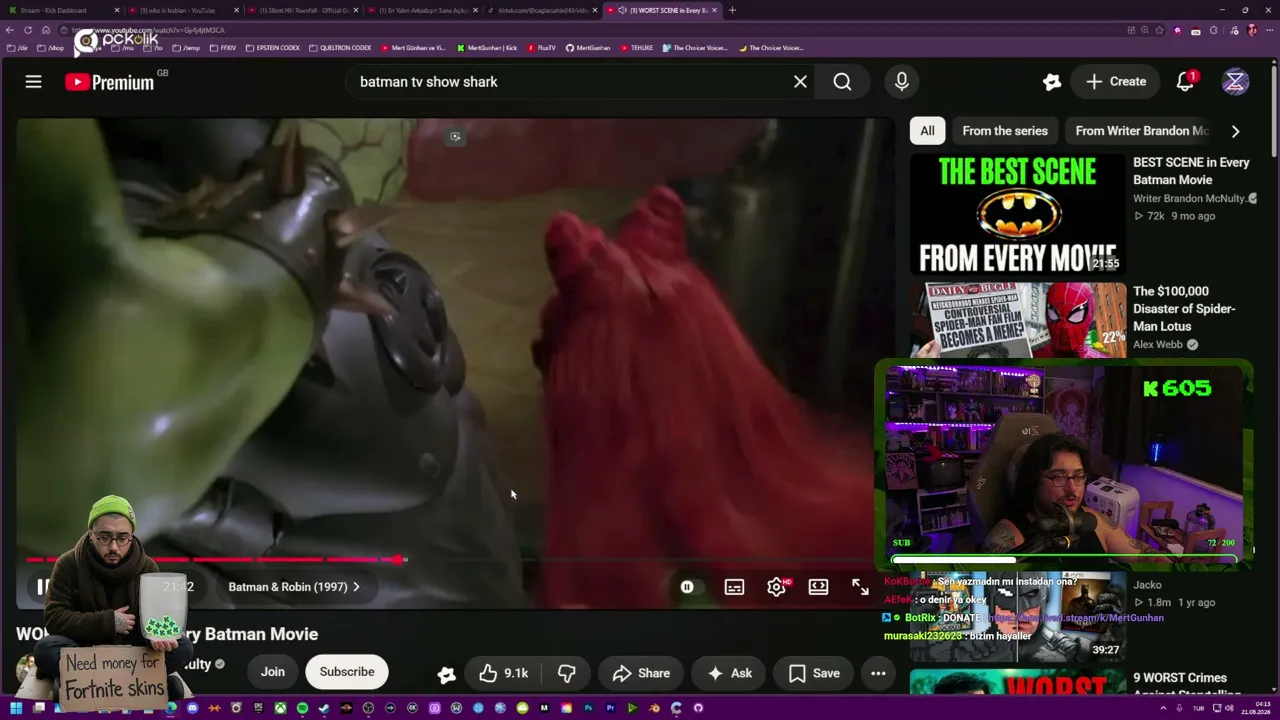1280x720 pixels.
Task: Switch to the "Silent Hill Townfall" tab
Action: [x=300, y=10]
